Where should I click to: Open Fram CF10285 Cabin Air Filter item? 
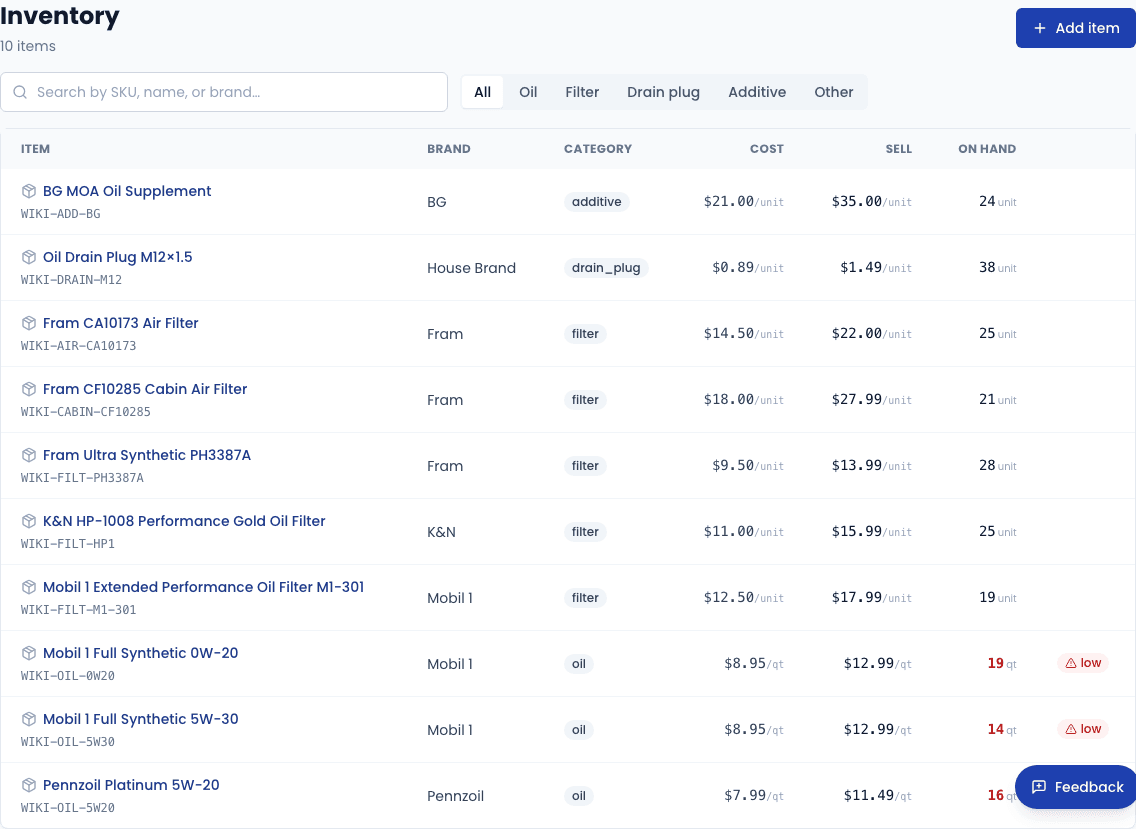click(x=145, y=389)
